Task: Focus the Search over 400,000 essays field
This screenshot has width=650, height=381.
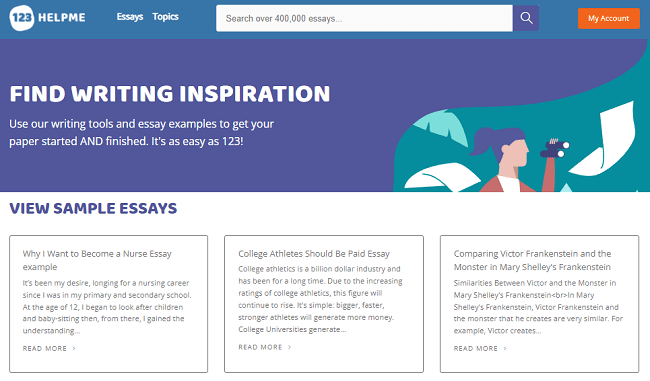Action: (364, 18)
